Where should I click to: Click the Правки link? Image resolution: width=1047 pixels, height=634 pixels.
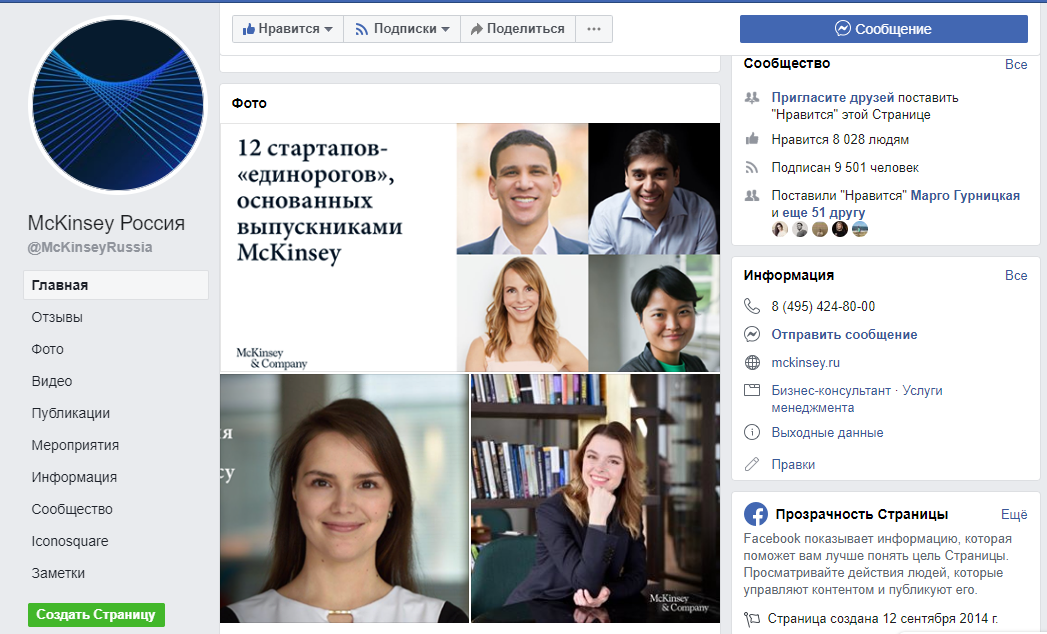tap(793, 464)
